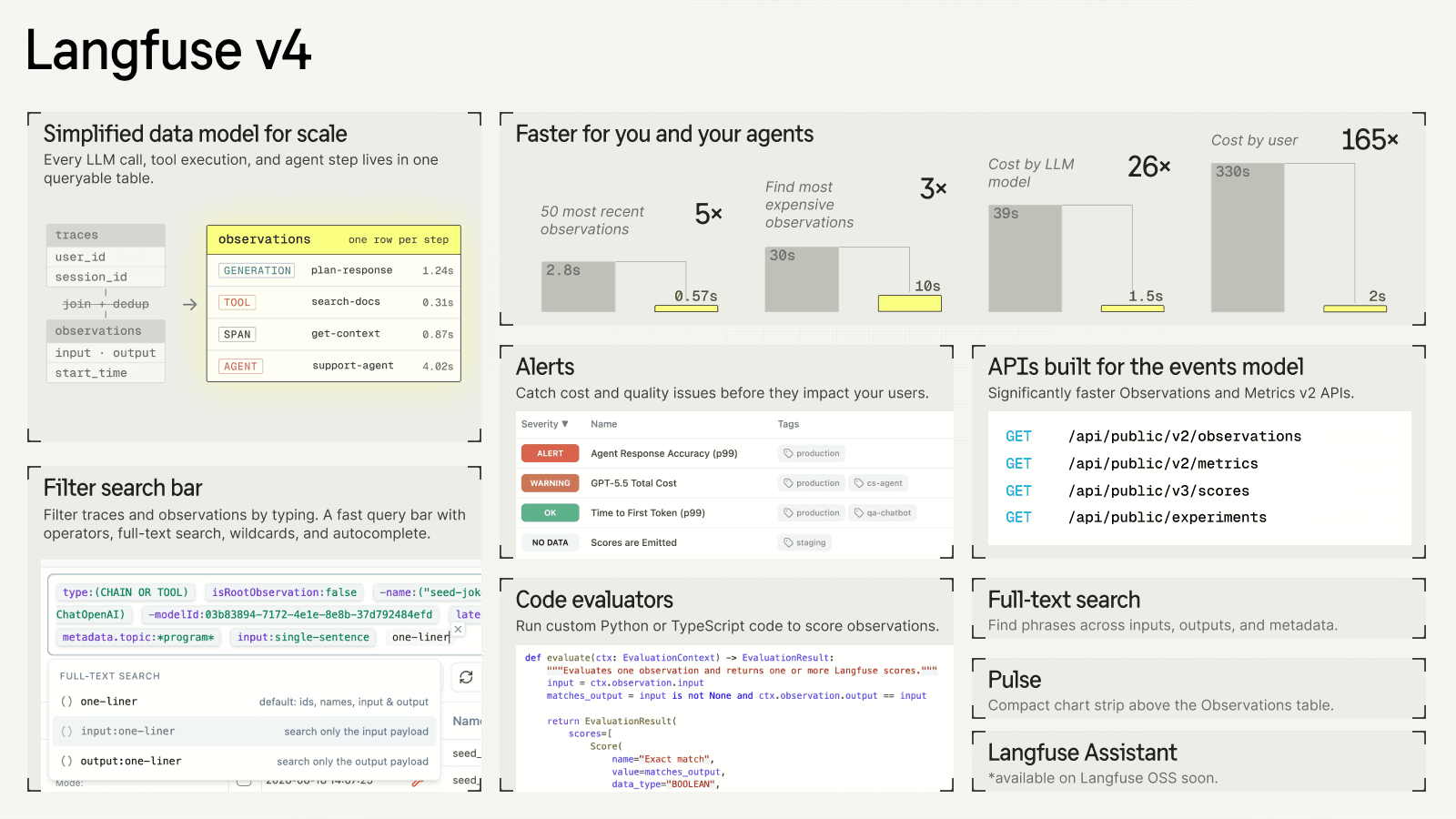Click the GENERATION type badge in observations table
Viewport: 1456px width, 819px height.
[x=257, y=270]
